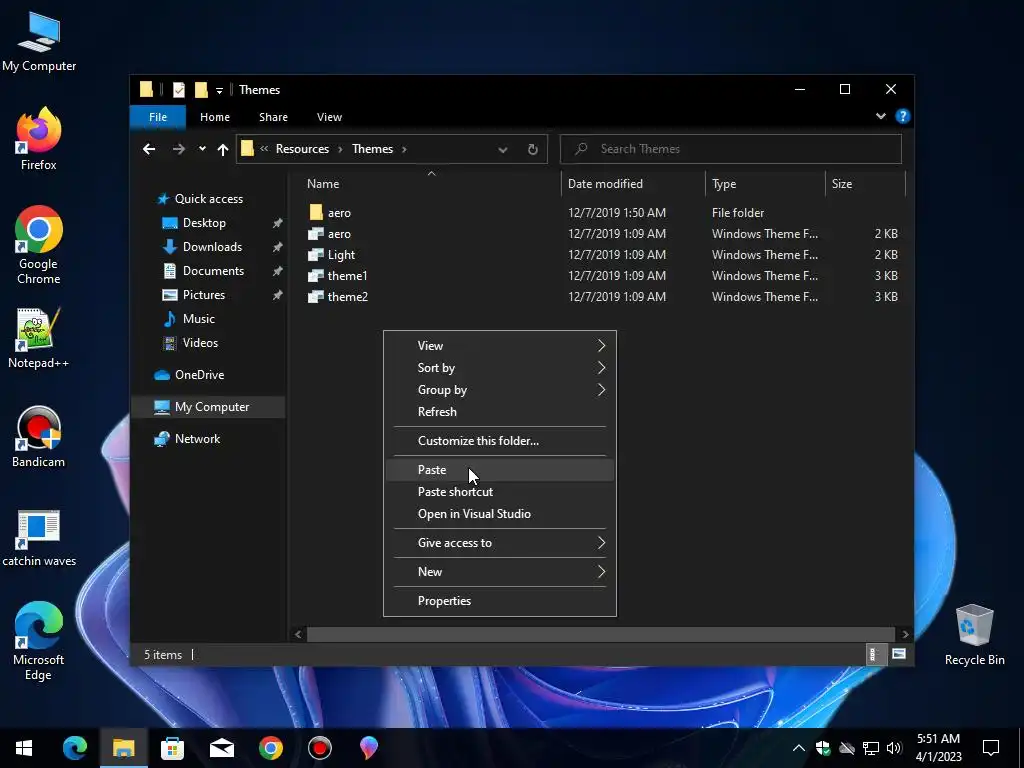
Task: Open the Share ribbon tab
Action: click(273, 117)
